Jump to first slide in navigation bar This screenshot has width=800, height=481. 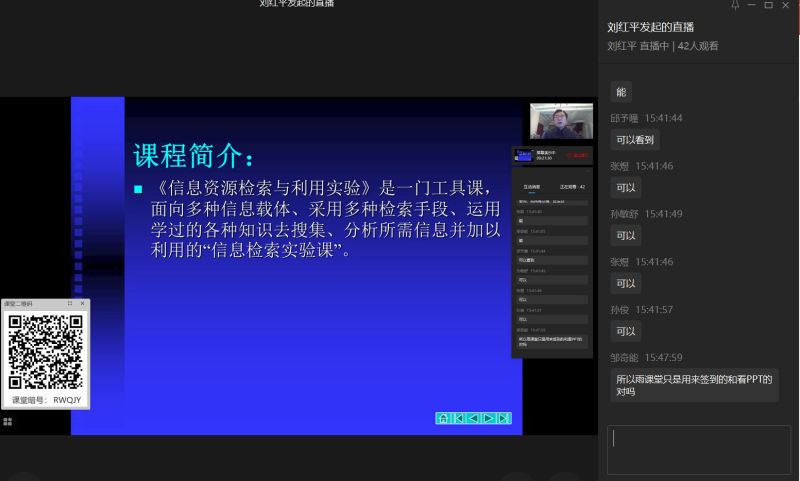[x=458, y=418]
